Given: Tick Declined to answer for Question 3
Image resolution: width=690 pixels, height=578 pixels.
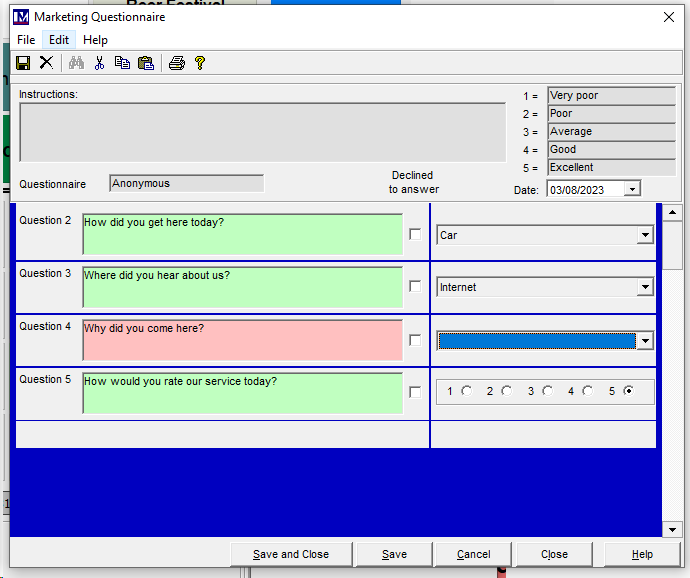Looking at the screenshot, I should point(415,286).
